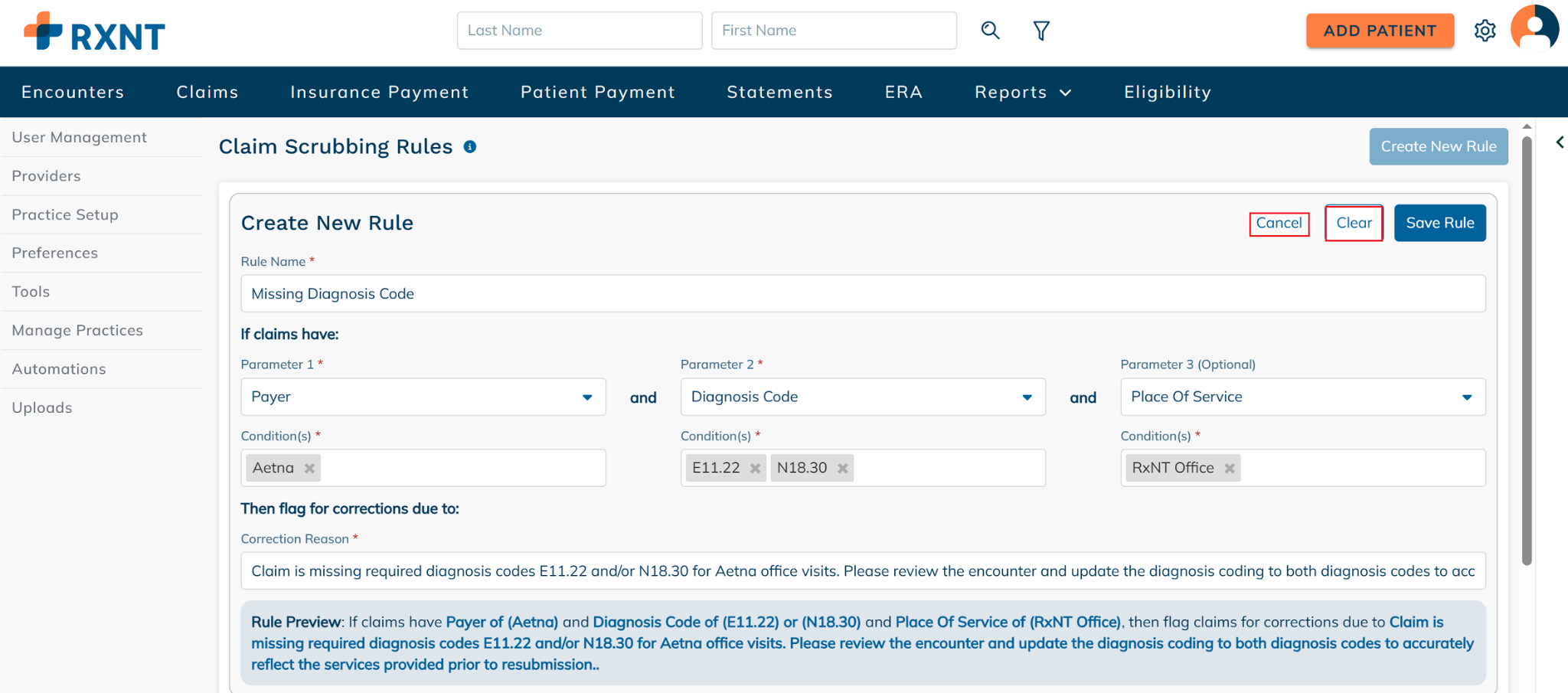This screenshot has height=693, width=1568.
Task: Remove the N18.30 diagnosis code tag
Action: click(x=842, y=469)
